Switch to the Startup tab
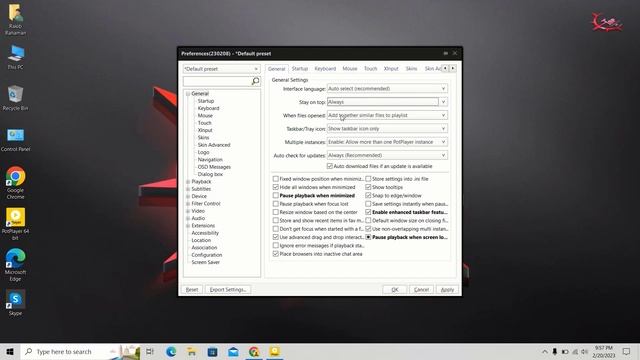The width and height of the screenshot is (640, 360). [300, 69]
